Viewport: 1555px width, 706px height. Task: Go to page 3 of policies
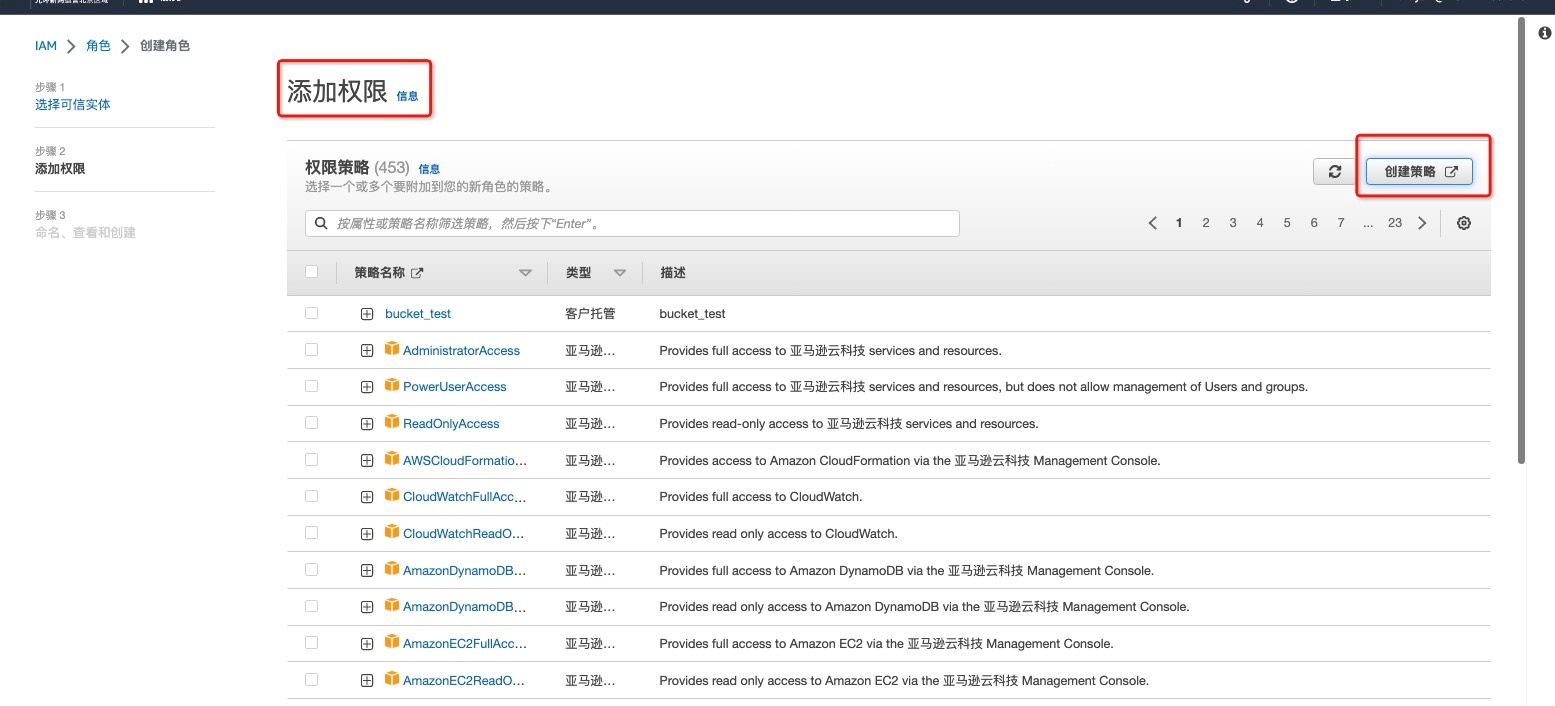point(1233,223)
